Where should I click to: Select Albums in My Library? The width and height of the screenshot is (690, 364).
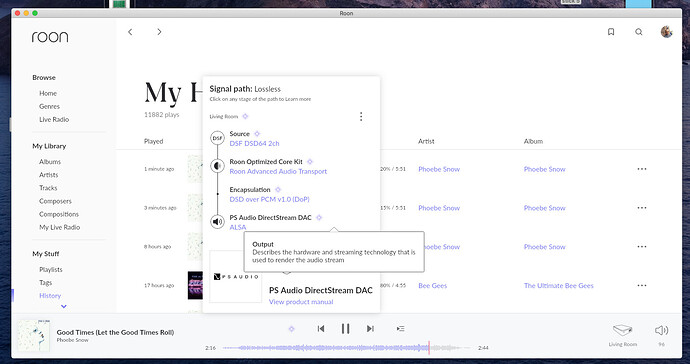pos(50,162)
